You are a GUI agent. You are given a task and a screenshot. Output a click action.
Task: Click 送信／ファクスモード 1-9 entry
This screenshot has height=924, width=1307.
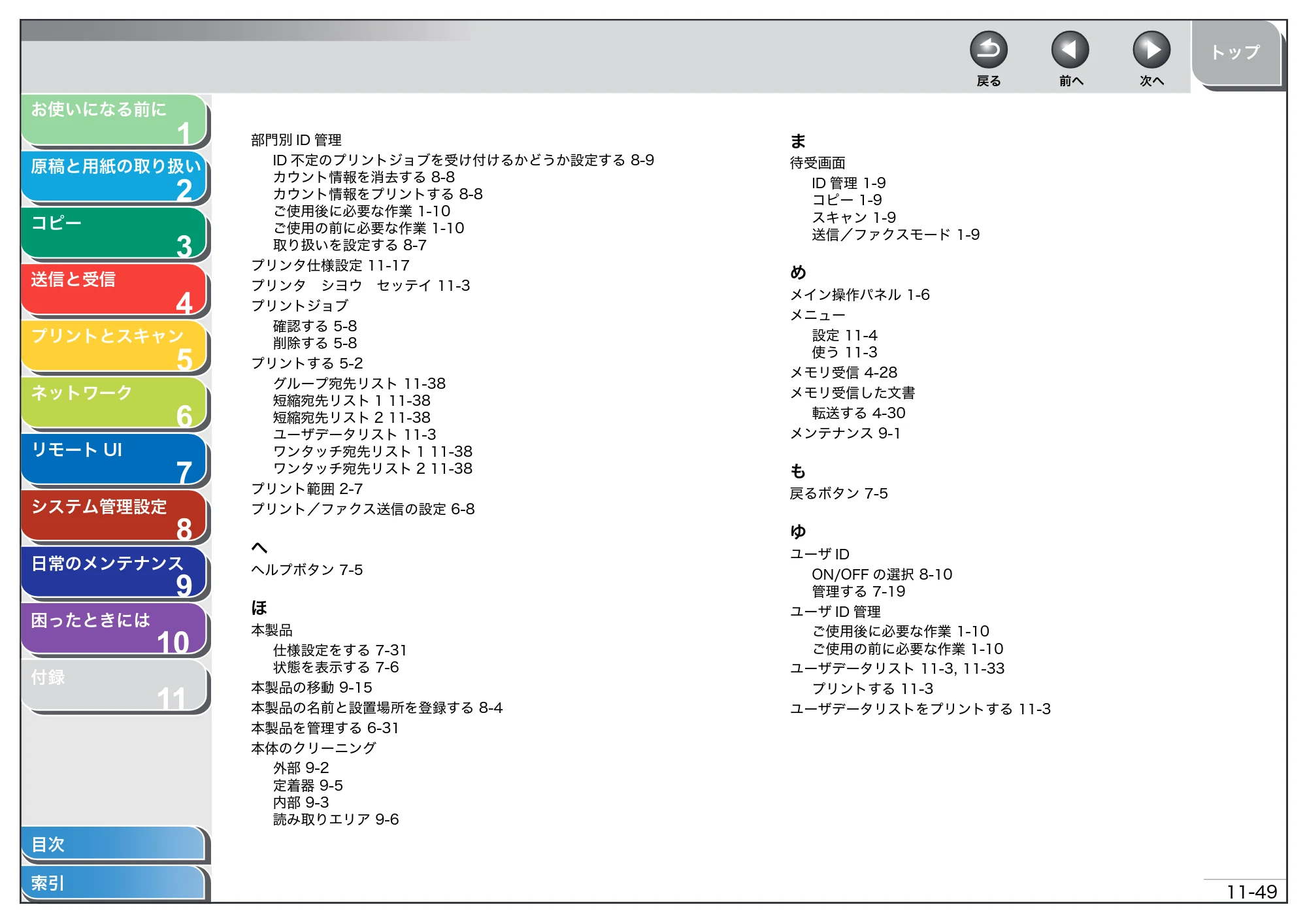click(896, 235)
